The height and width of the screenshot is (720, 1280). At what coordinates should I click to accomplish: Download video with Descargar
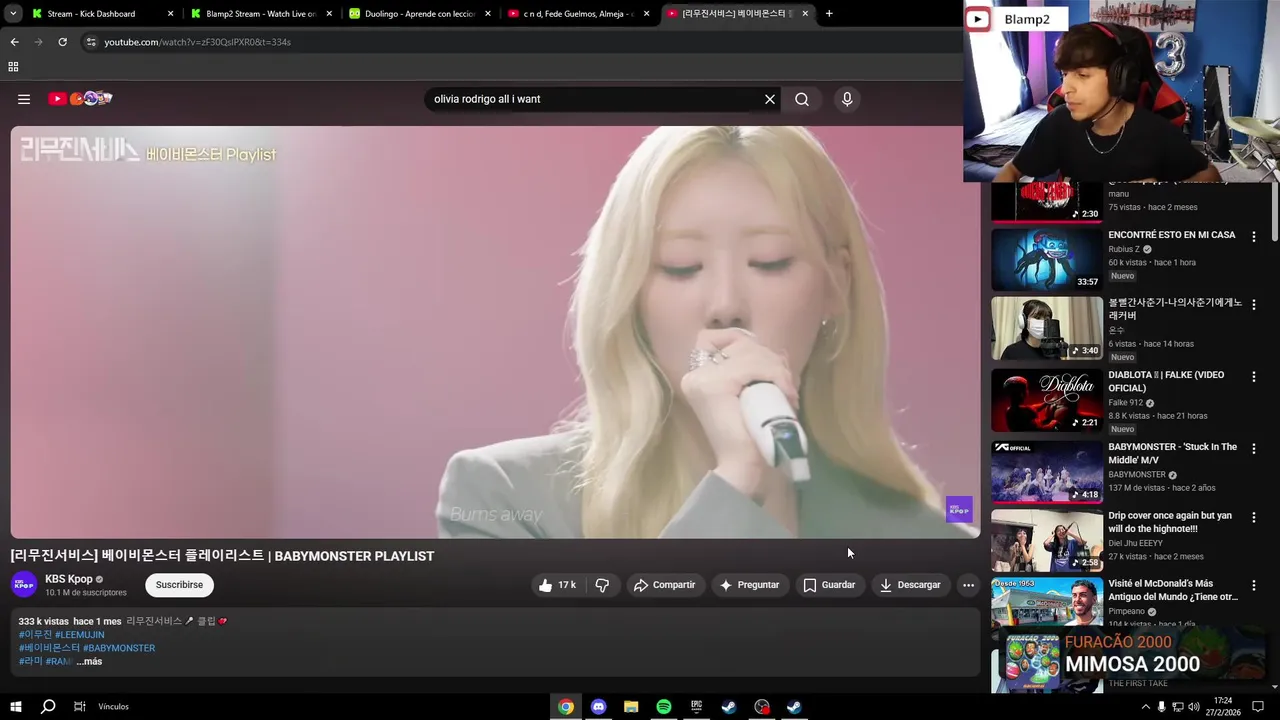tap(910, 585)
